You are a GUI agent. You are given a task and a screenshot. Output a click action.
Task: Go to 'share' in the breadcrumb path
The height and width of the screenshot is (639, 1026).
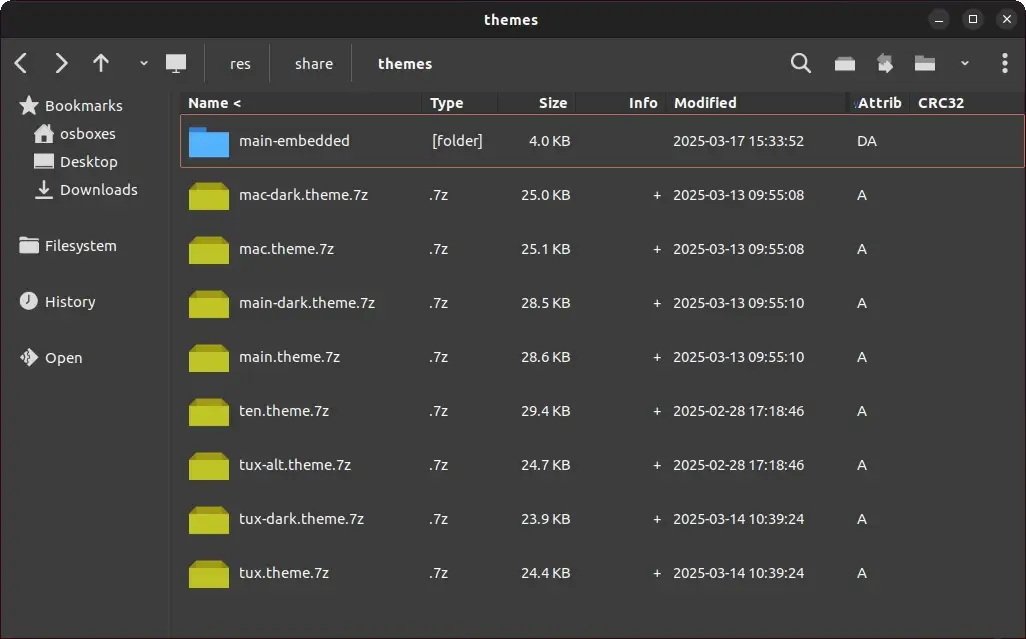[313, 64]
